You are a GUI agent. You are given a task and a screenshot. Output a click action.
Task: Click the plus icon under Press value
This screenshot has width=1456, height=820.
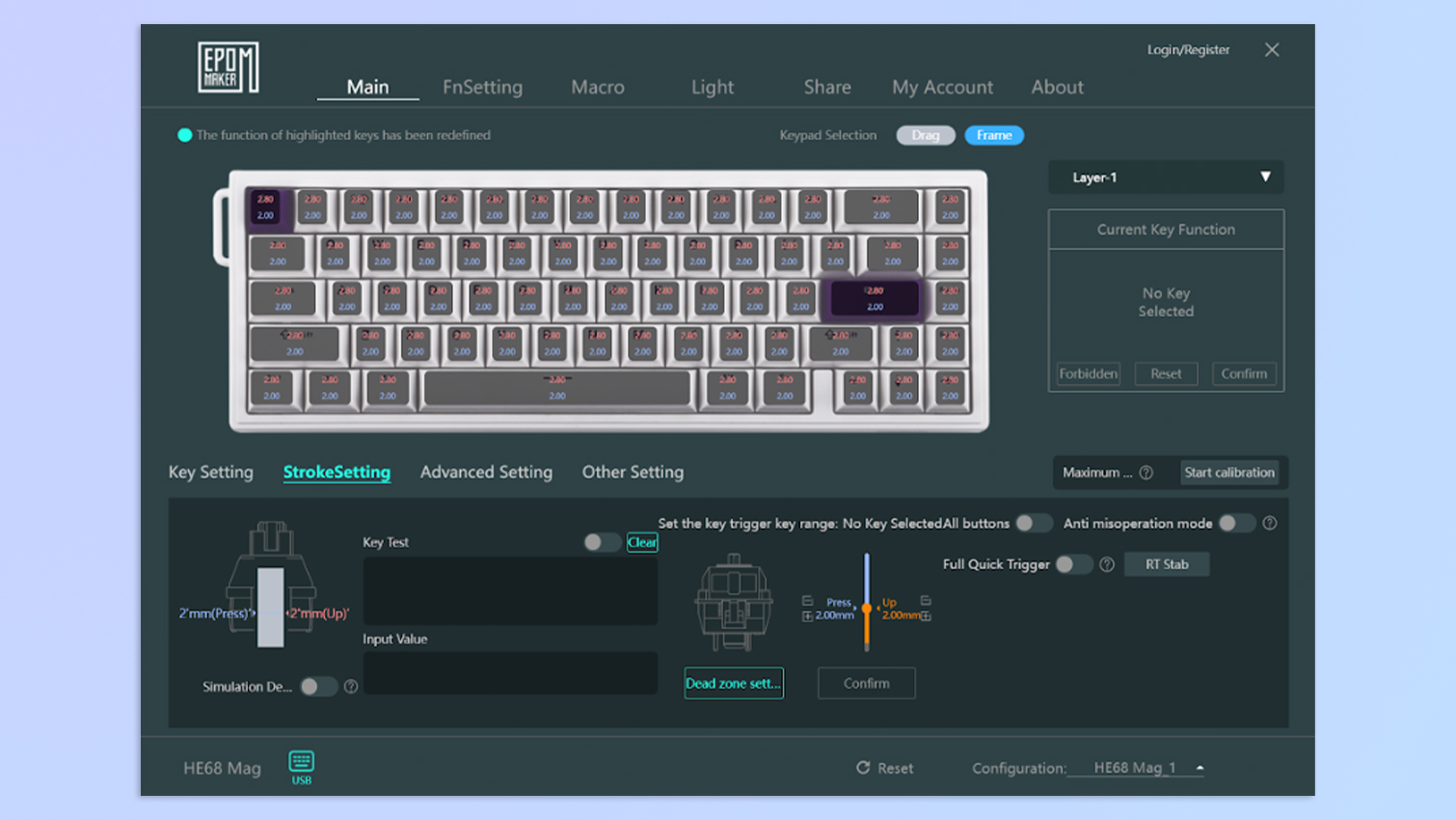[x=807, y=616]
